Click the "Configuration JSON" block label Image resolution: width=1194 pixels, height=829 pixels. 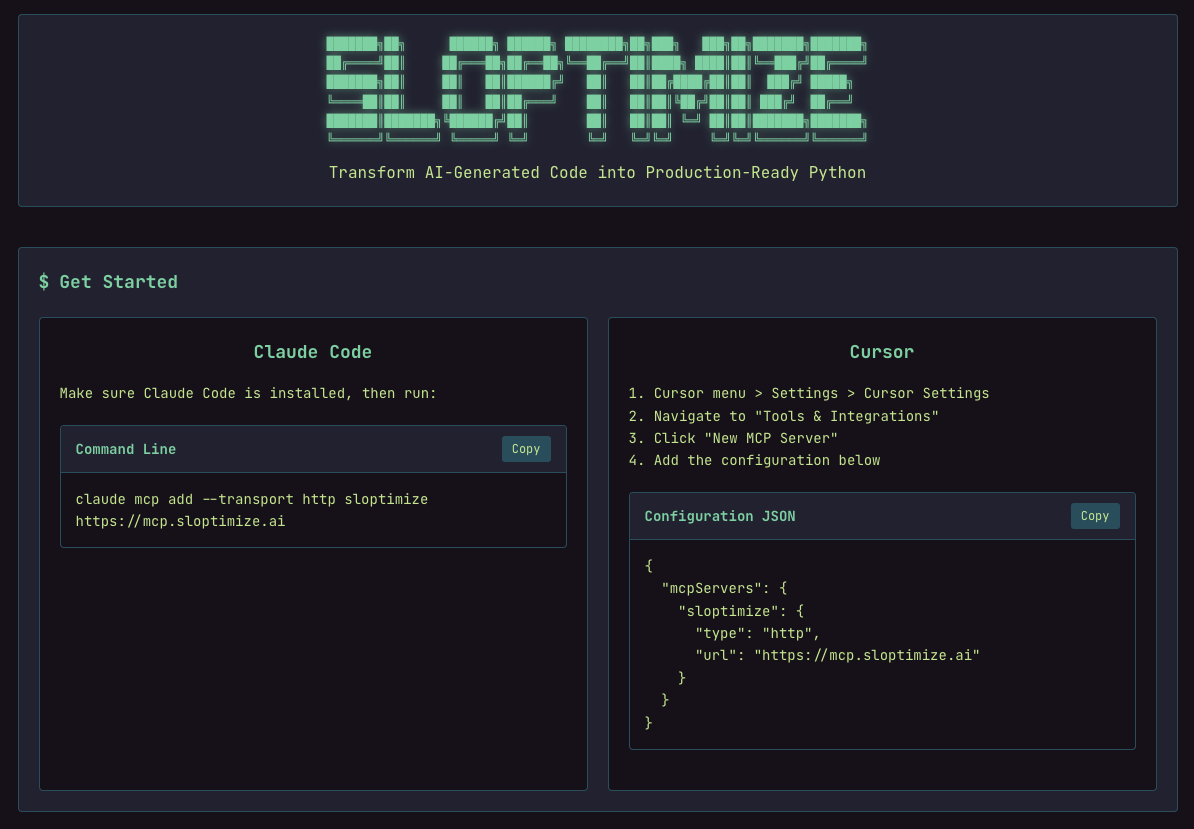click(720, 516)
